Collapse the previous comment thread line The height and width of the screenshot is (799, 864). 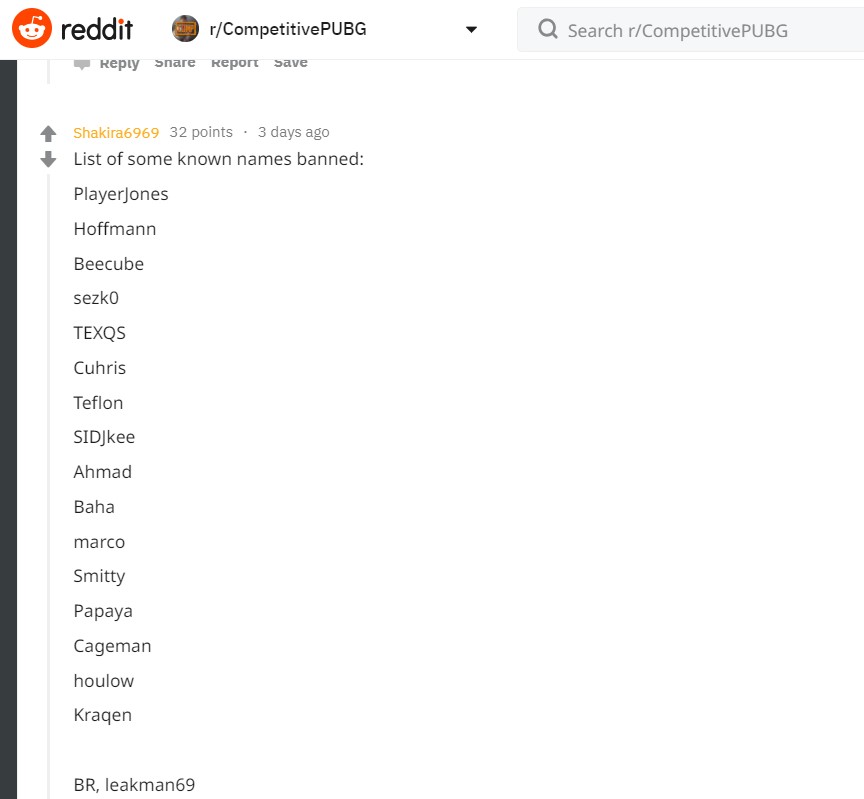48,72
